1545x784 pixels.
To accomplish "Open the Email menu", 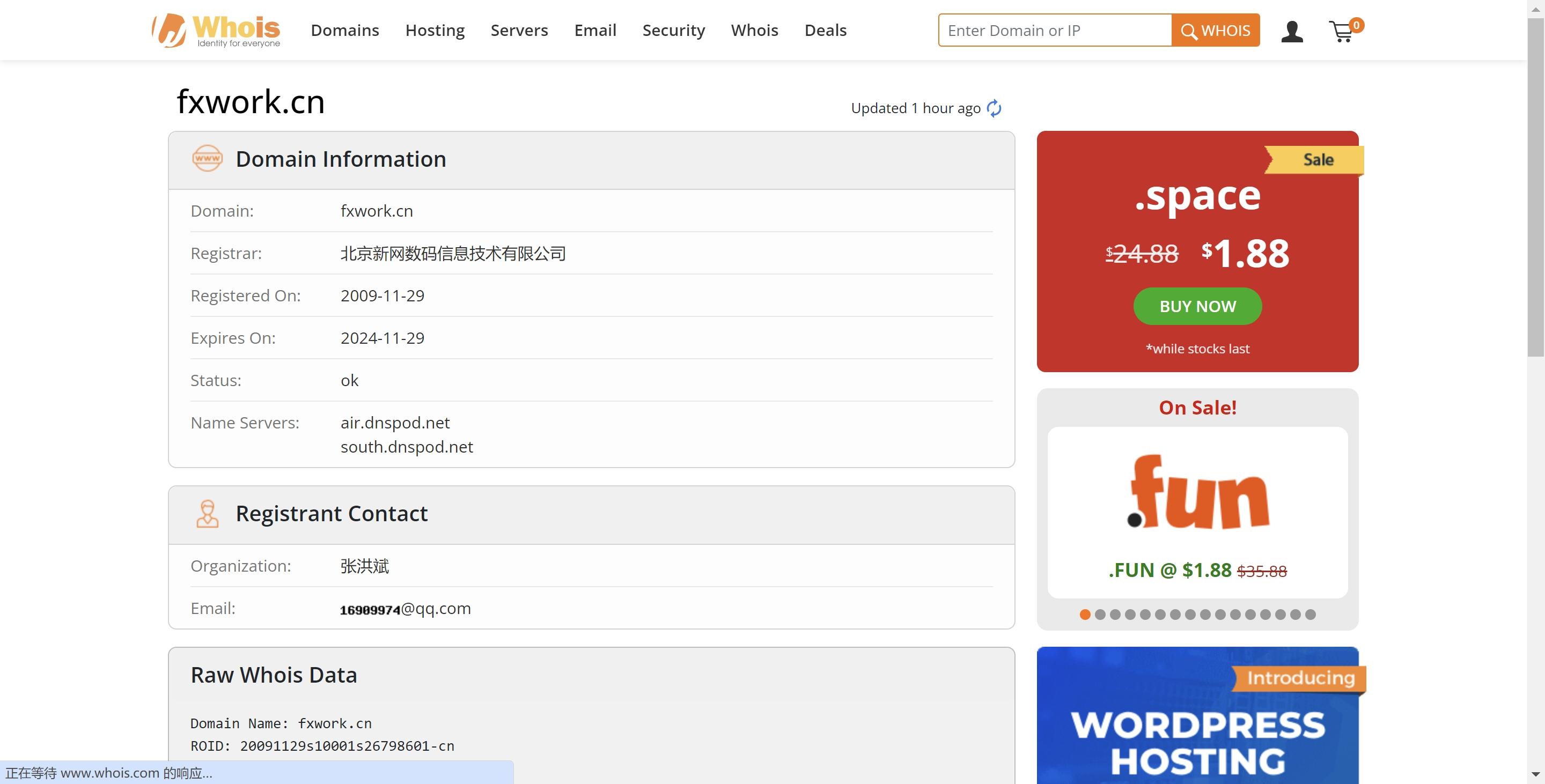I will [x=595, y=30].
